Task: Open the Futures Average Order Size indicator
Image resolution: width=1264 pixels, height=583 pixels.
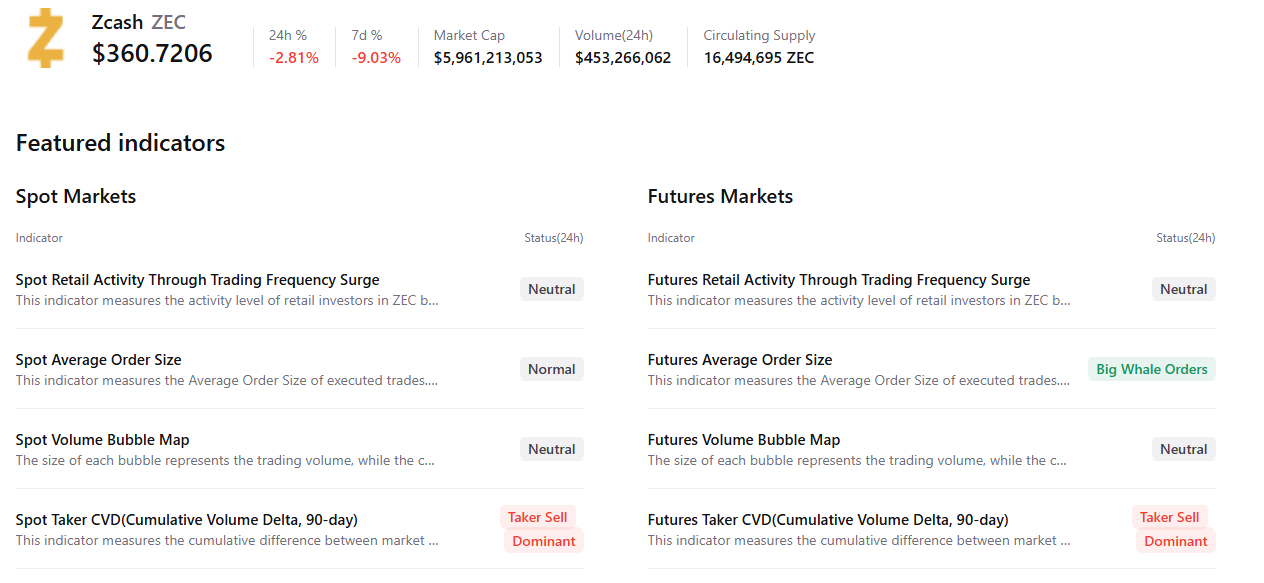Action: (739, 360)
